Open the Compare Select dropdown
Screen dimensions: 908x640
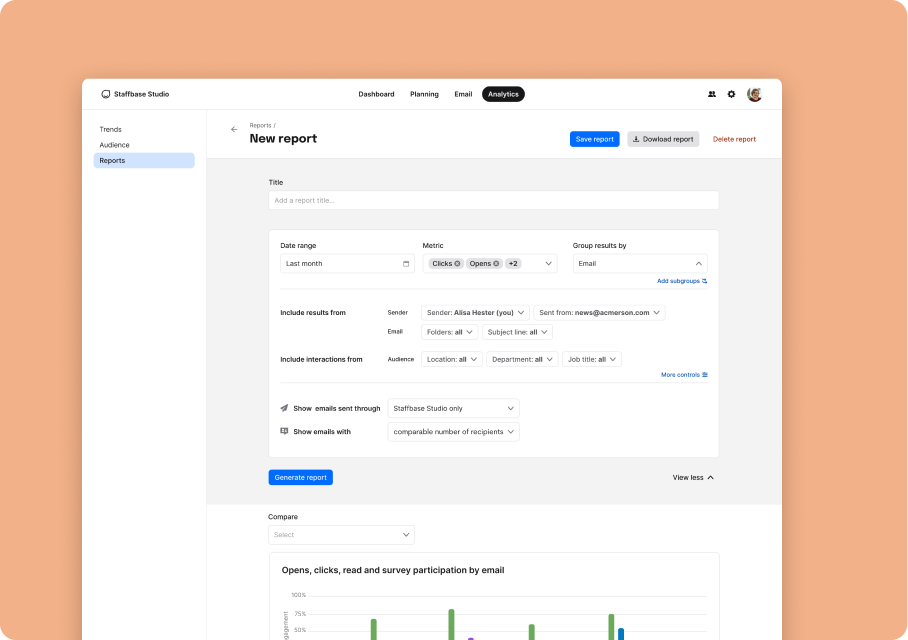[x=341, y=535]
